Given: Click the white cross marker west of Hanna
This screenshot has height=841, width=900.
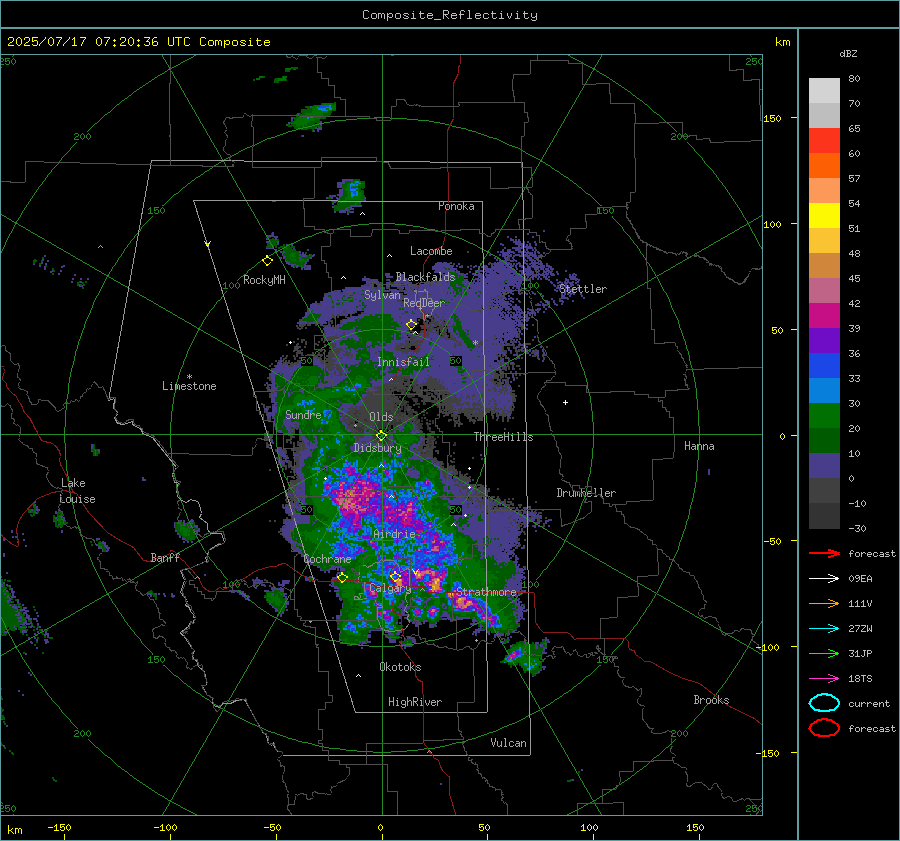Looking at the screenshot, I should click(x=565, y=402).
